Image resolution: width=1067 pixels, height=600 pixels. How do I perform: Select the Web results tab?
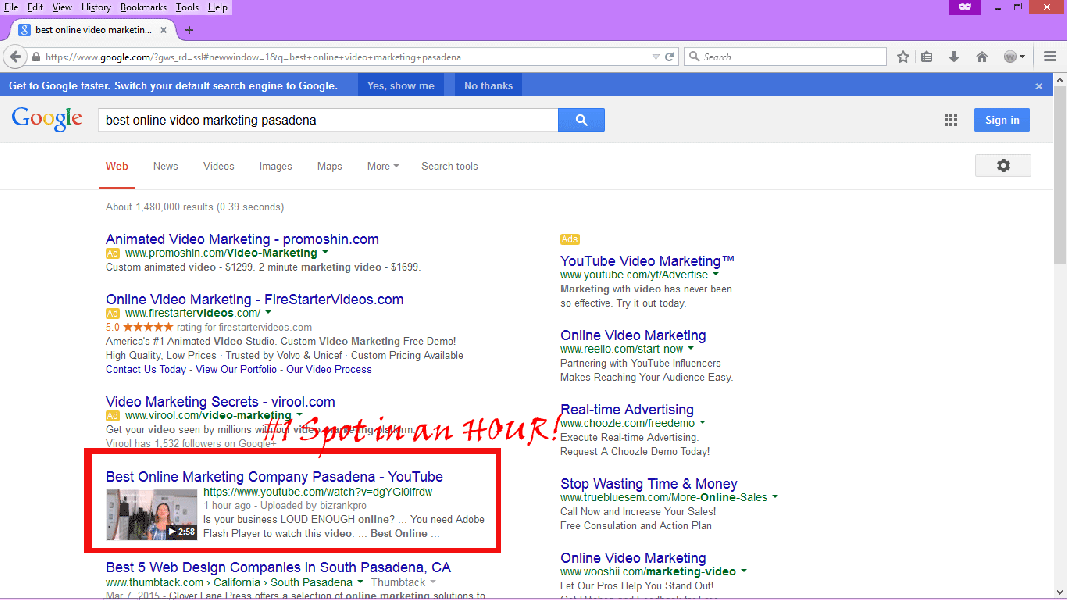coord(117,166)
